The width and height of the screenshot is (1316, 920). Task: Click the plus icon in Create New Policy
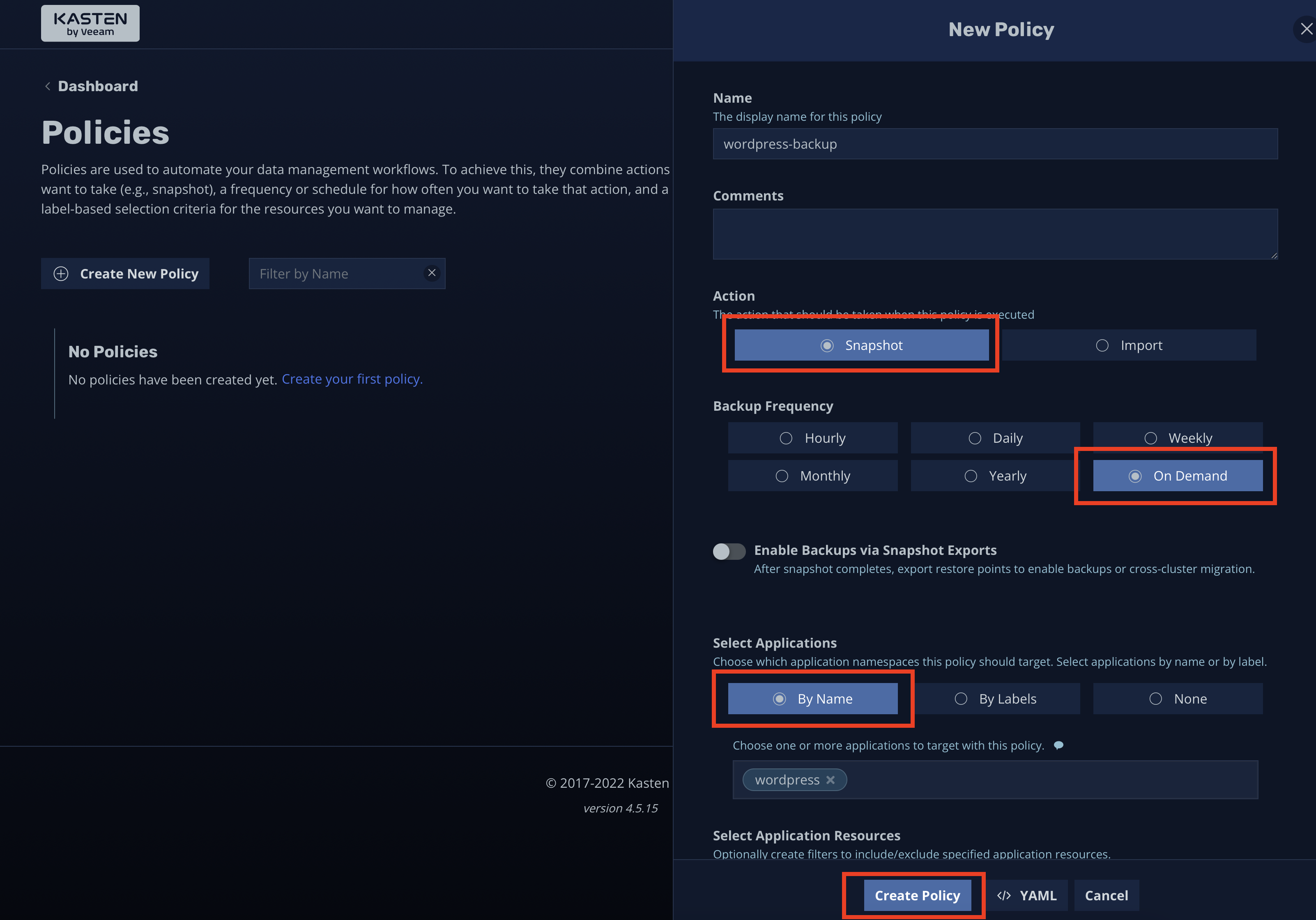point(61,274)
